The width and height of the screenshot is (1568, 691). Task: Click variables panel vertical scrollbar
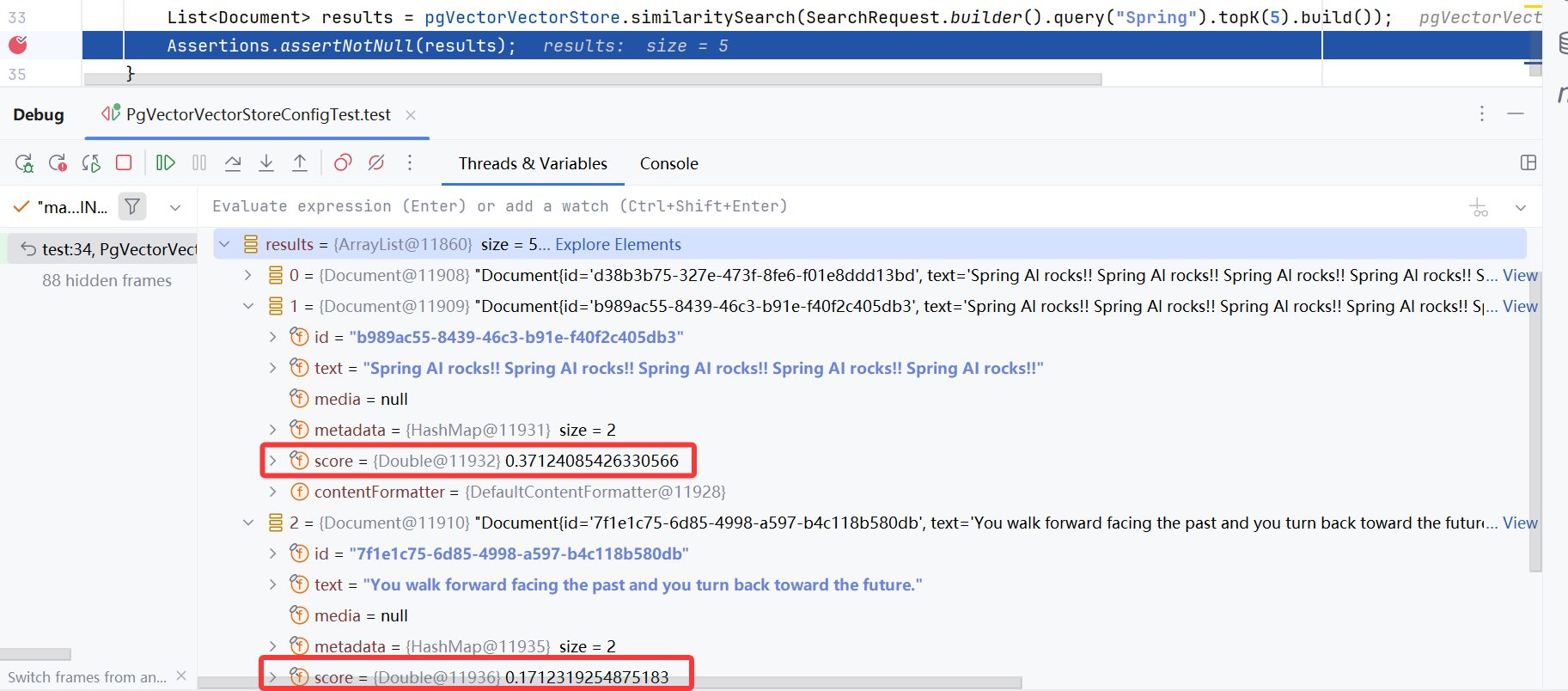coord(1535,421)
